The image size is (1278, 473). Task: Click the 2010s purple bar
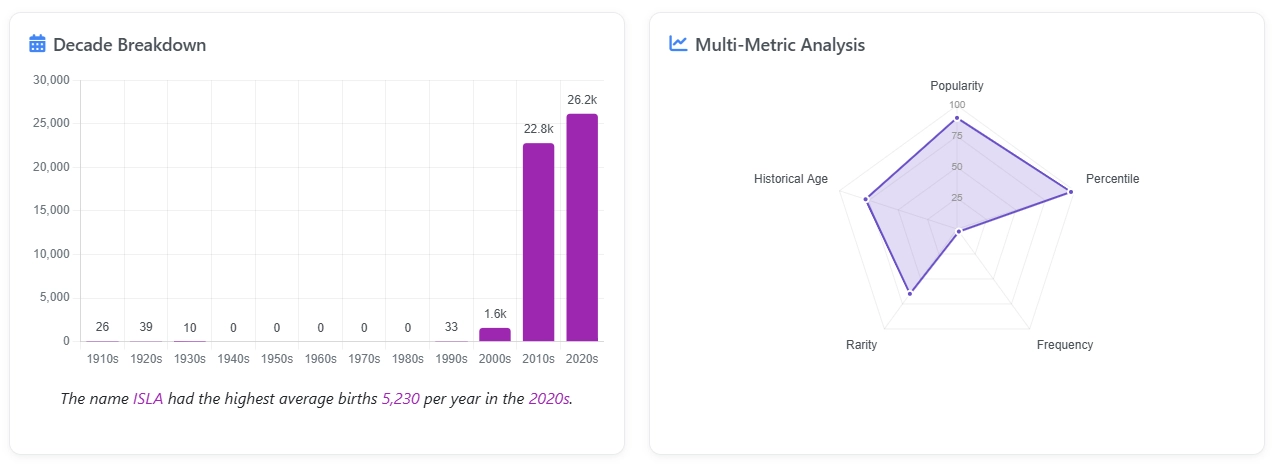(538, 242)
